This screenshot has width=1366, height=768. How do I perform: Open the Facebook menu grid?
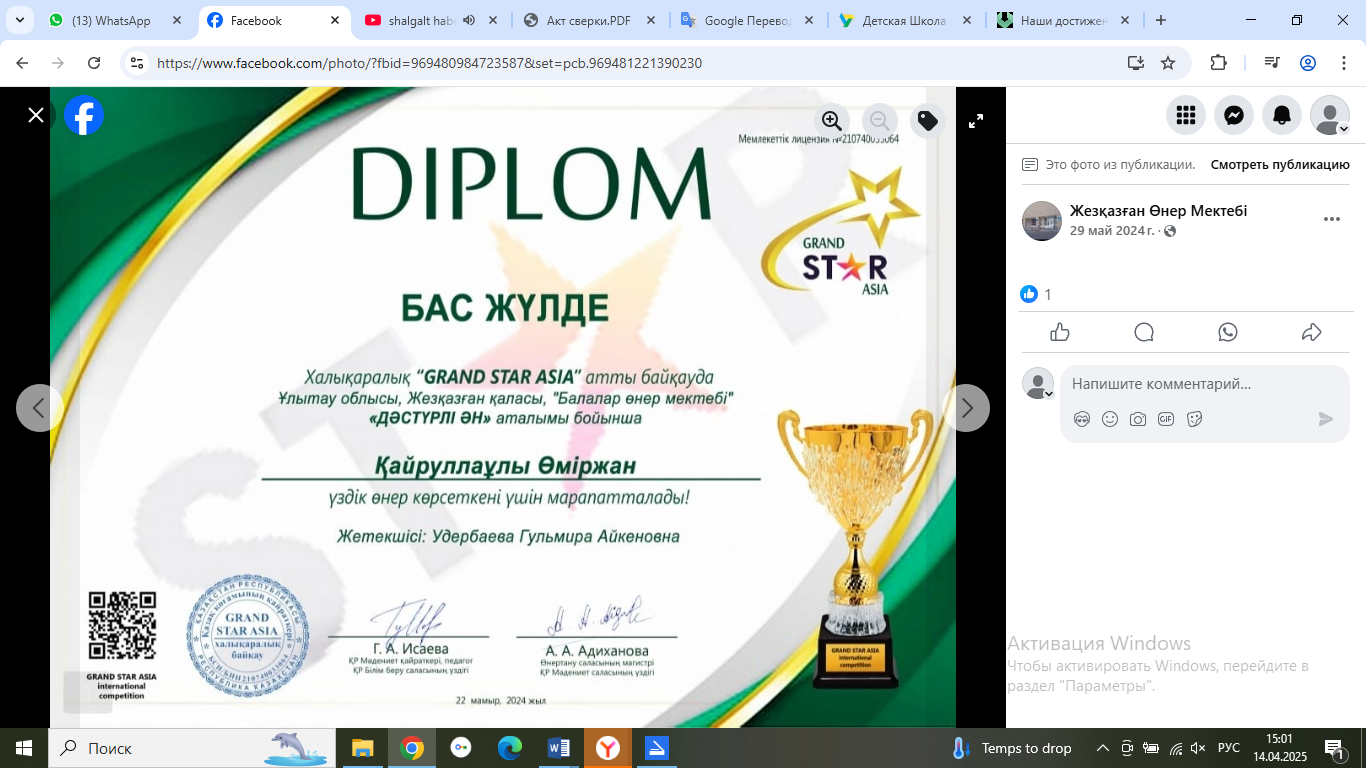[x=1186, y=116]
